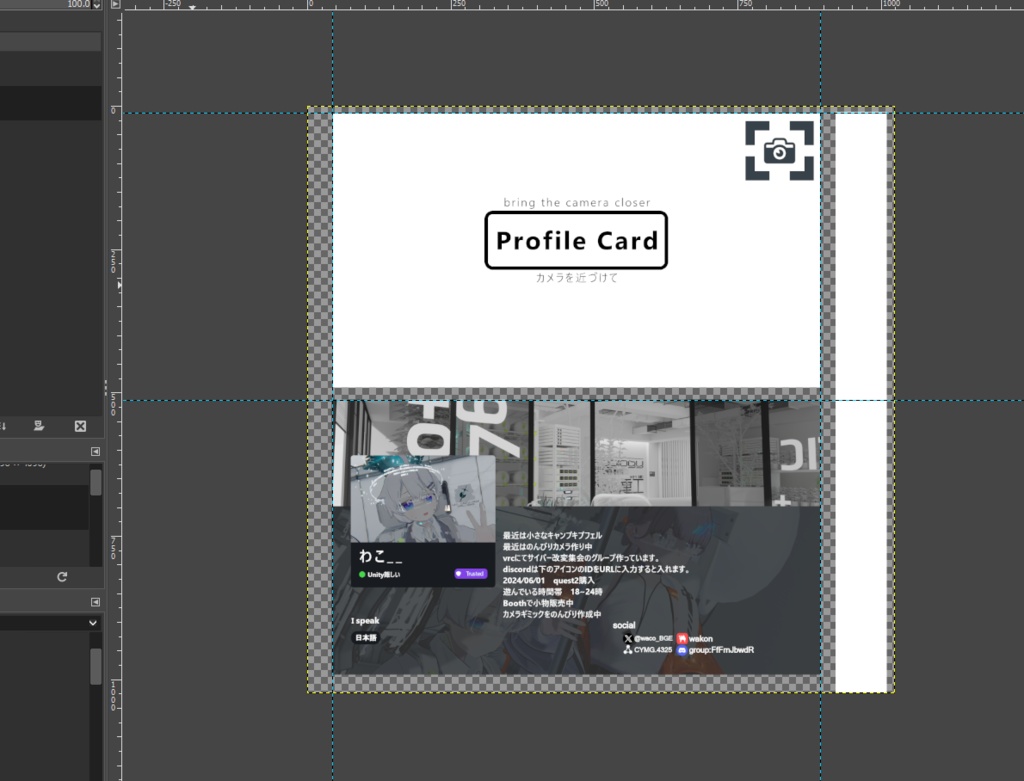
Task: Click the 'social' heading on the canvas
Action: click(624, 625)
